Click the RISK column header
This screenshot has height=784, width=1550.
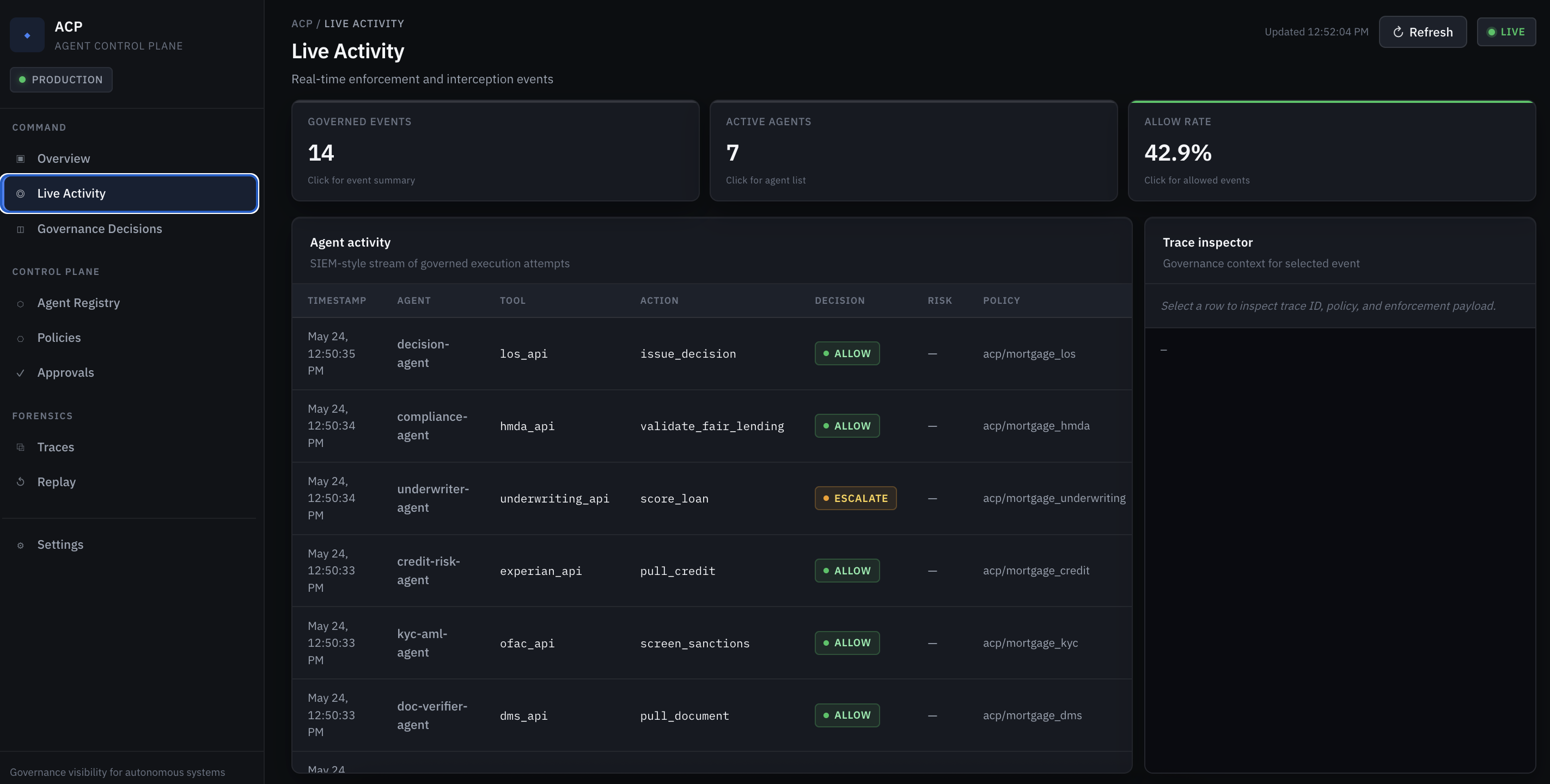(939, 300)
